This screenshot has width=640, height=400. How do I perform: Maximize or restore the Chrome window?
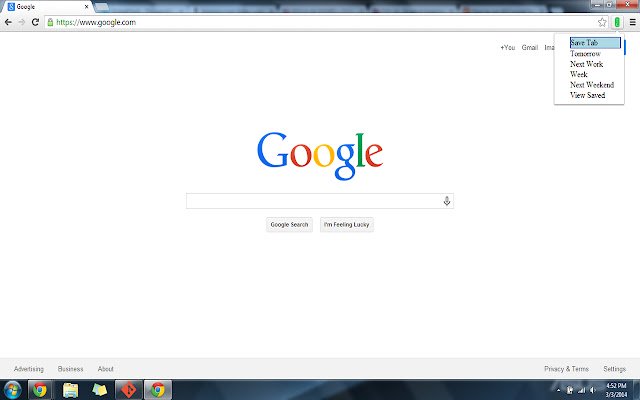click(x=609, y=4)
